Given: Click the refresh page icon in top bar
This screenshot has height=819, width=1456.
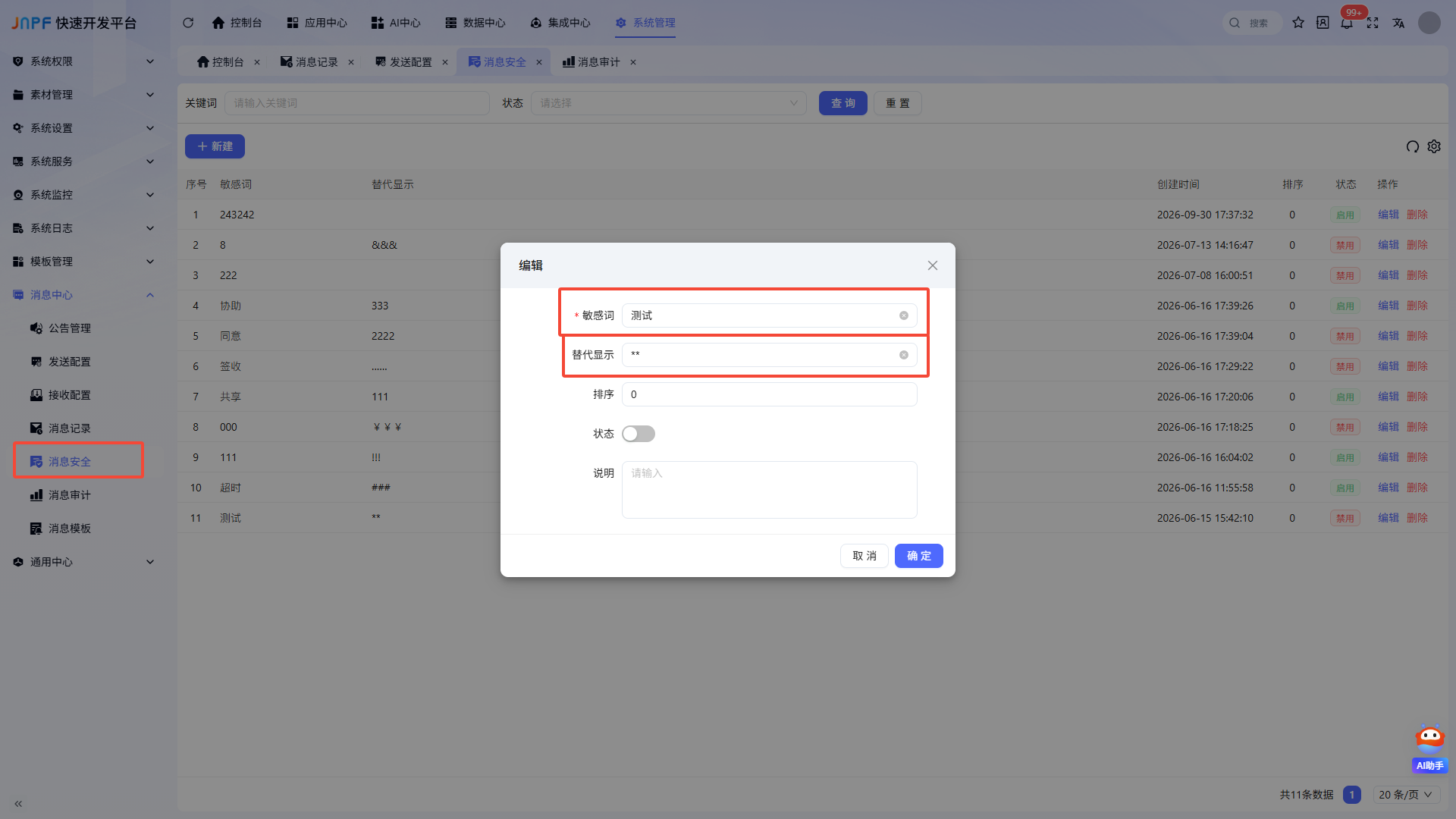Looking at the screenshot, I should [x=188, y=23].
